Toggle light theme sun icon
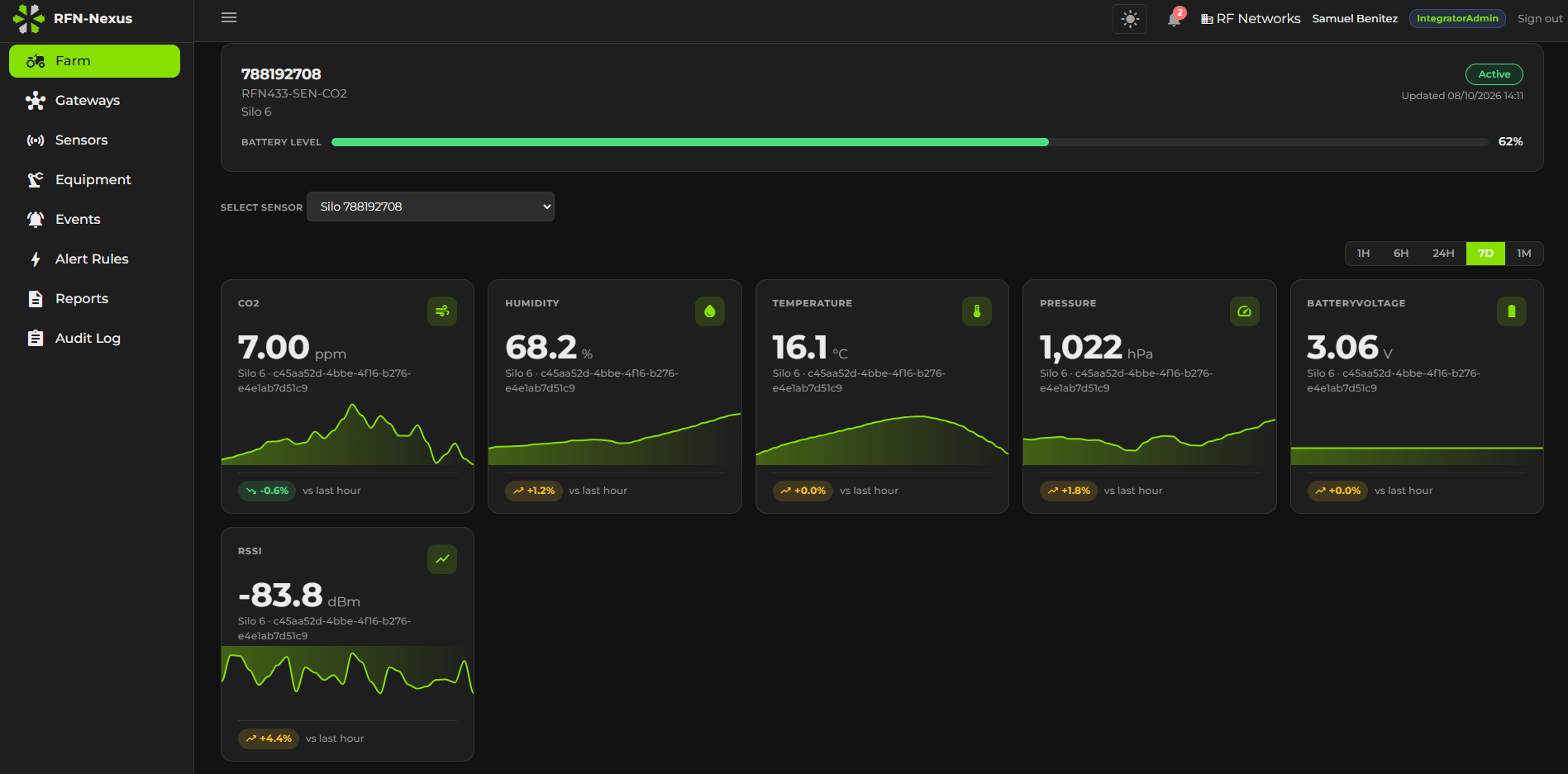Viewport: 1568px width, 774px height. [1130, 18]
